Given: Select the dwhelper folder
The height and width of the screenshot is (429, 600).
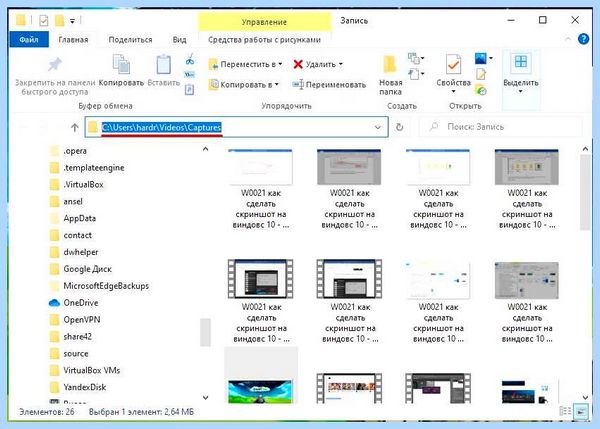Looking at the screenshot, I should tap(74, 252).
